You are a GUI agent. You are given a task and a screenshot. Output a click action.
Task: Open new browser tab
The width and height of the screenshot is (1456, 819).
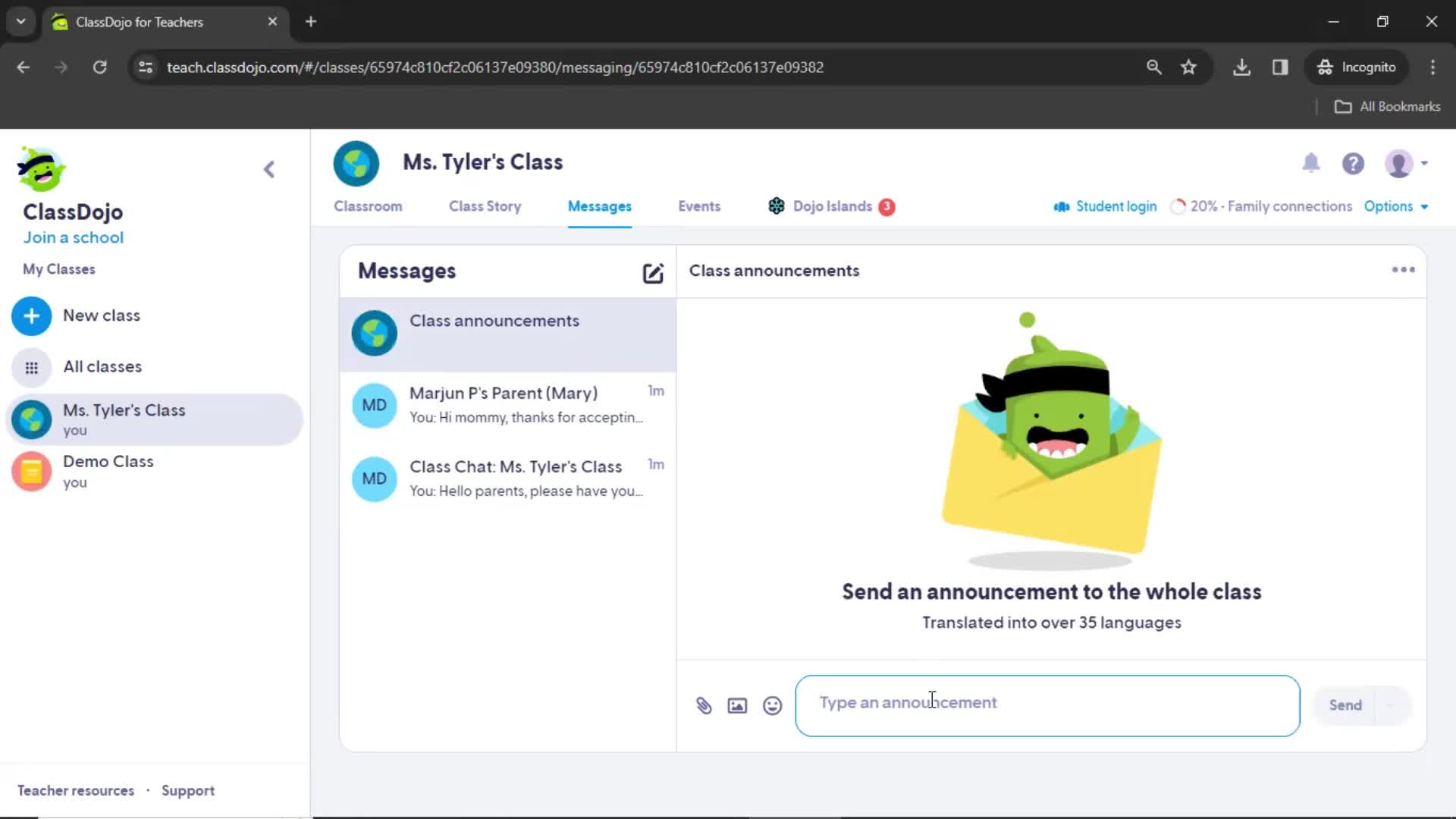coord(311,22)
